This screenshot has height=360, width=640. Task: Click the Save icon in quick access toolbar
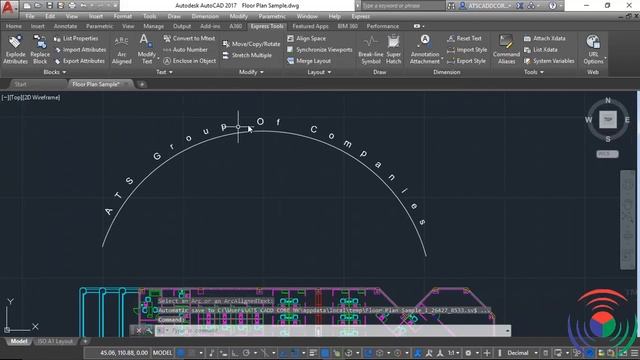tap(49, 6)
